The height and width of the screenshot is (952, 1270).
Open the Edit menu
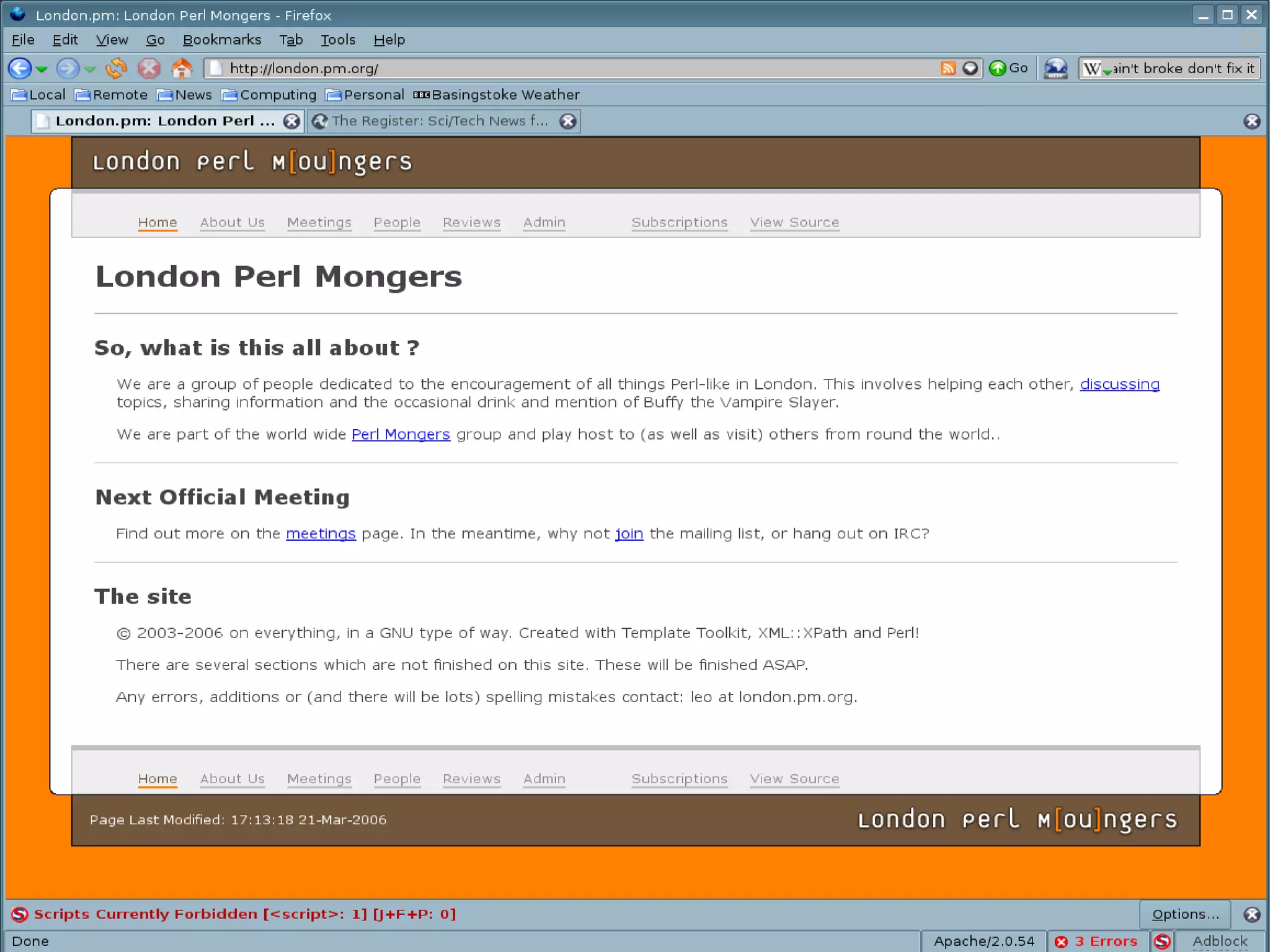coord(65,40)
